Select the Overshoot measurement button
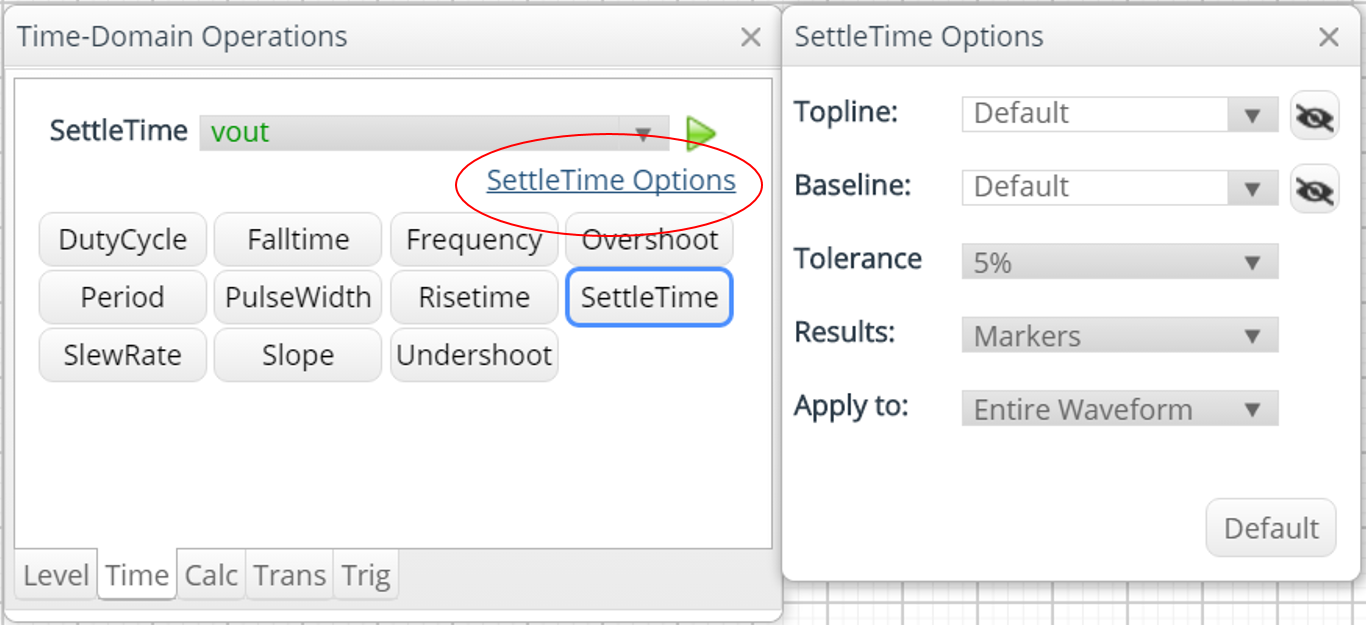Viewport: 1366px width, 625px height. click(650, 240)
